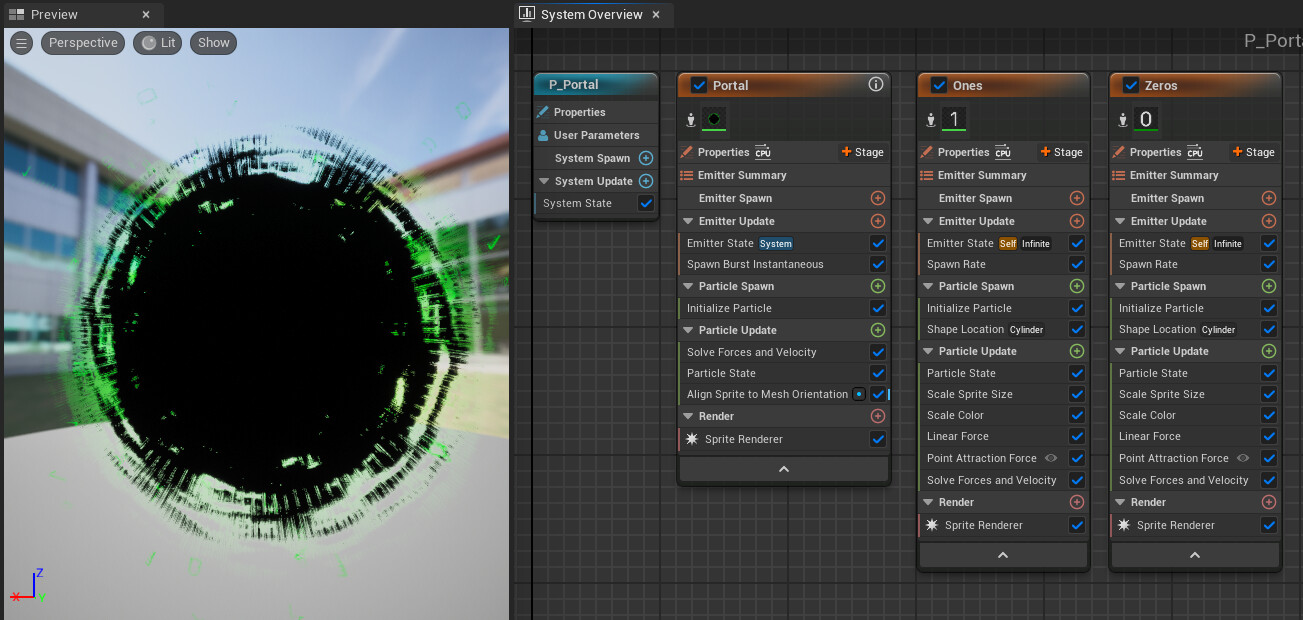Click the Stage button on Portal
Viewport: 1303px width, 620px height.
coord(862,152)
